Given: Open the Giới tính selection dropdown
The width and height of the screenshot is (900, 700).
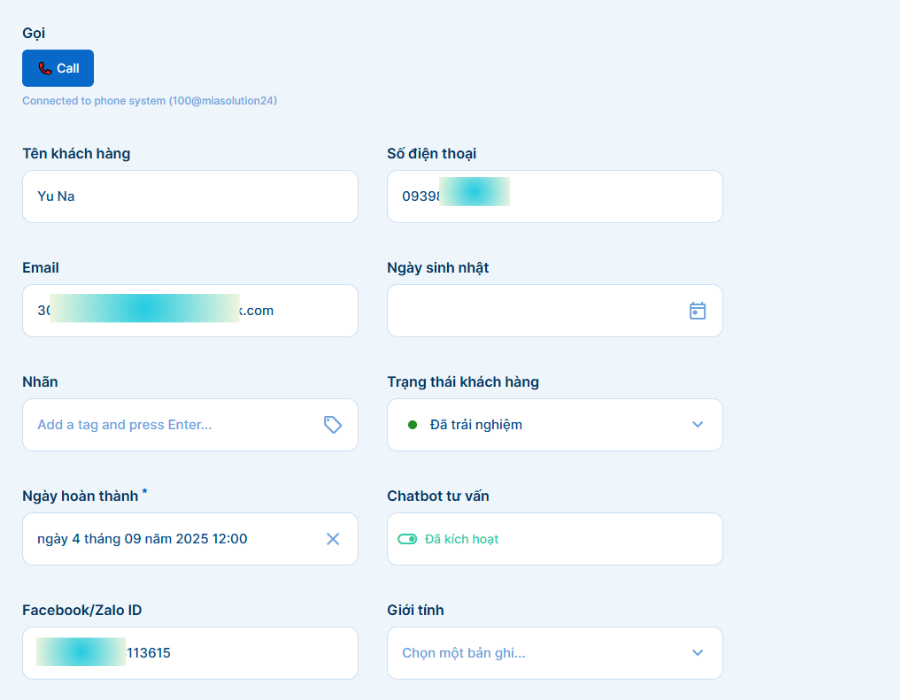Looking at the screenshot, I should point(555,653).
